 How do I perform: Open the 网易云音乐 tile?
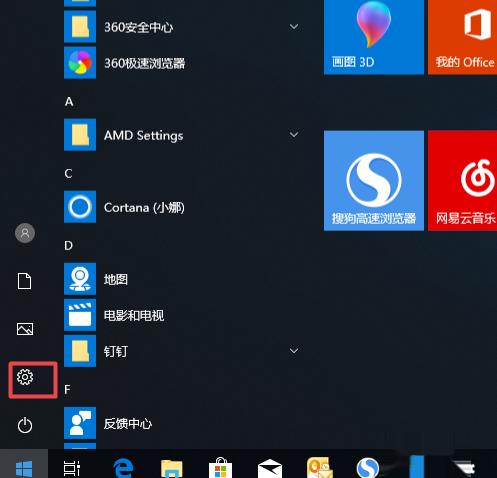(462, 180)
